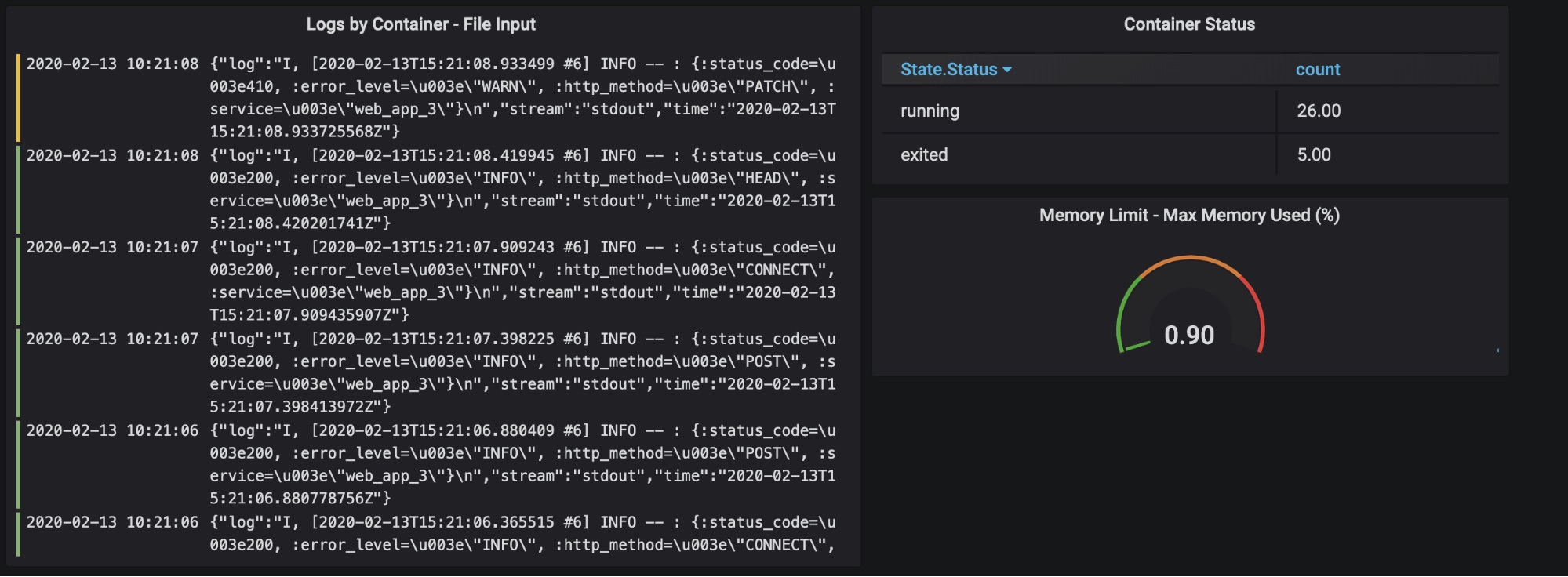Sort table by the count column header

(x=1317, y=70)
